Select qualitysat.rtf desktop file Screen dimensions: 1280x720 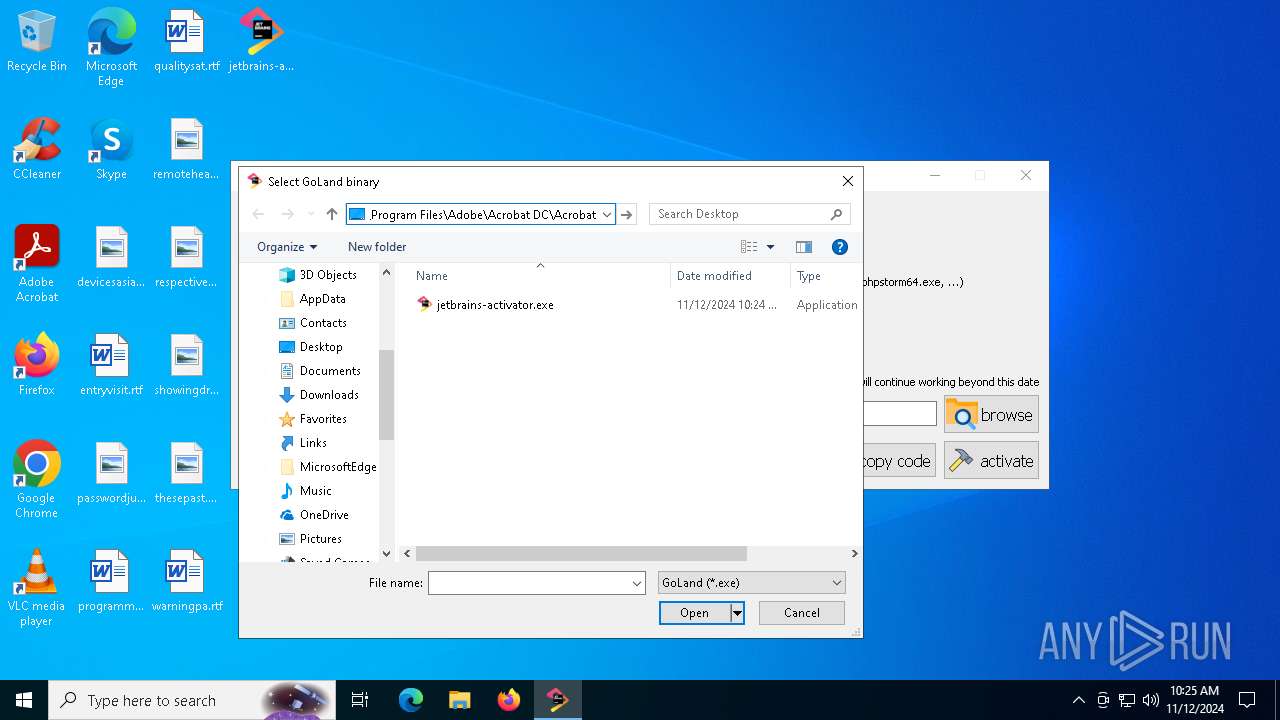point(186,42)
